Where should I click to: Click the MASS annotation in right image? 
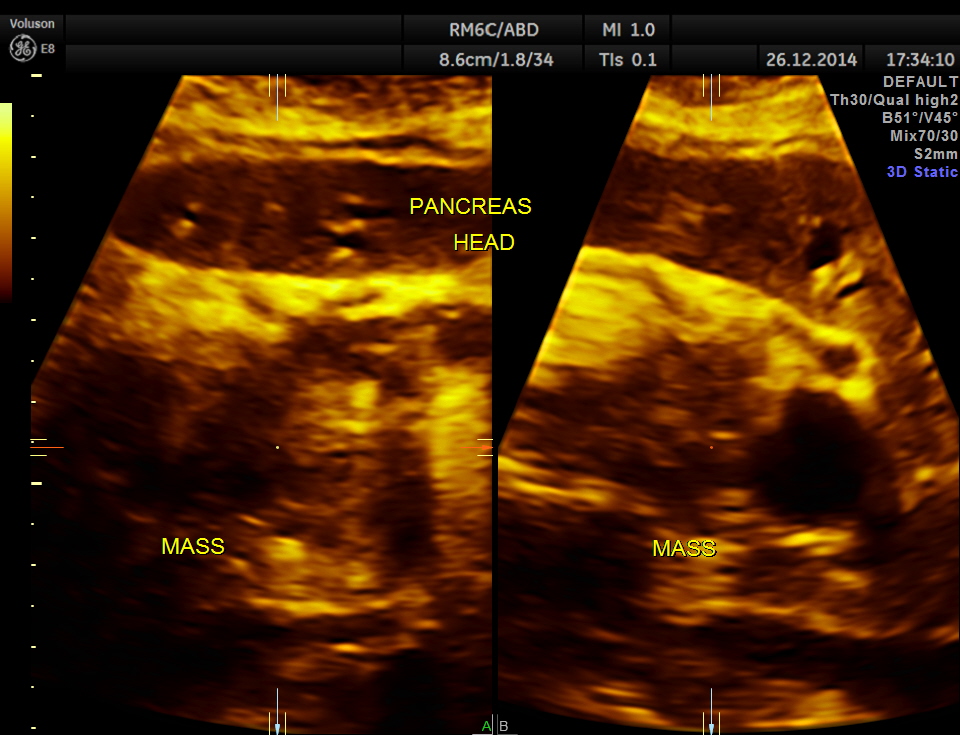click(684, 549)
